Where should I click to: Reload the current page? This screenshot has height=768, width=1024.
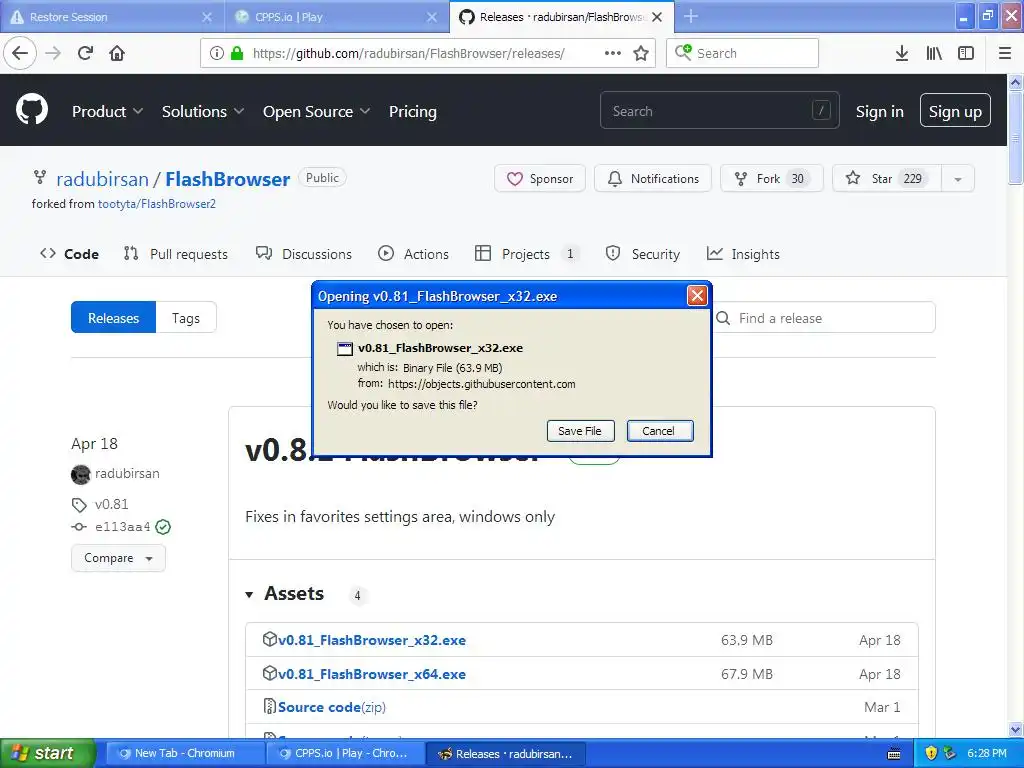pos(85,53)
